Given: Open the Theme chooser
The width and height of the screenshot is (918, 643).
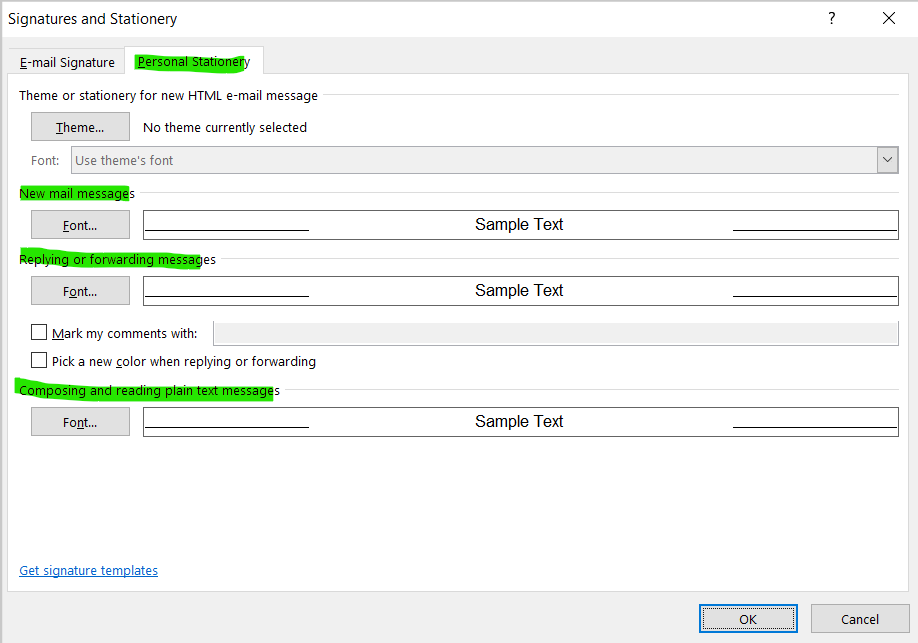Looking at the screenshot, I should coord(80,126).
